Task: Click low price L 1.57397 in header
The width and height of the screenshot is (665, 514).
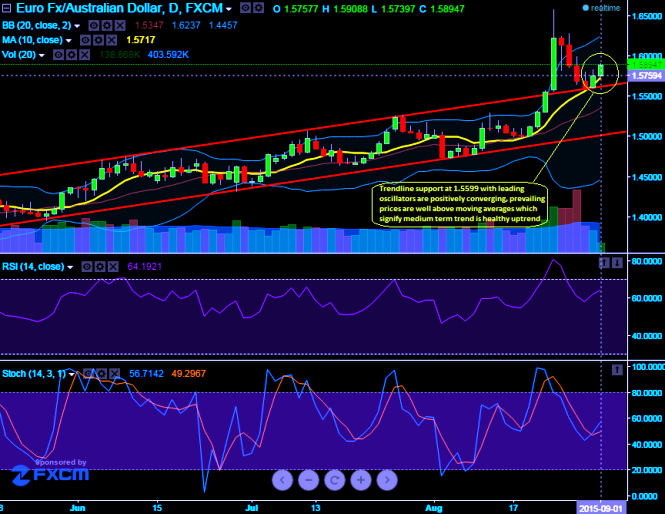Action: click(393, 9)
